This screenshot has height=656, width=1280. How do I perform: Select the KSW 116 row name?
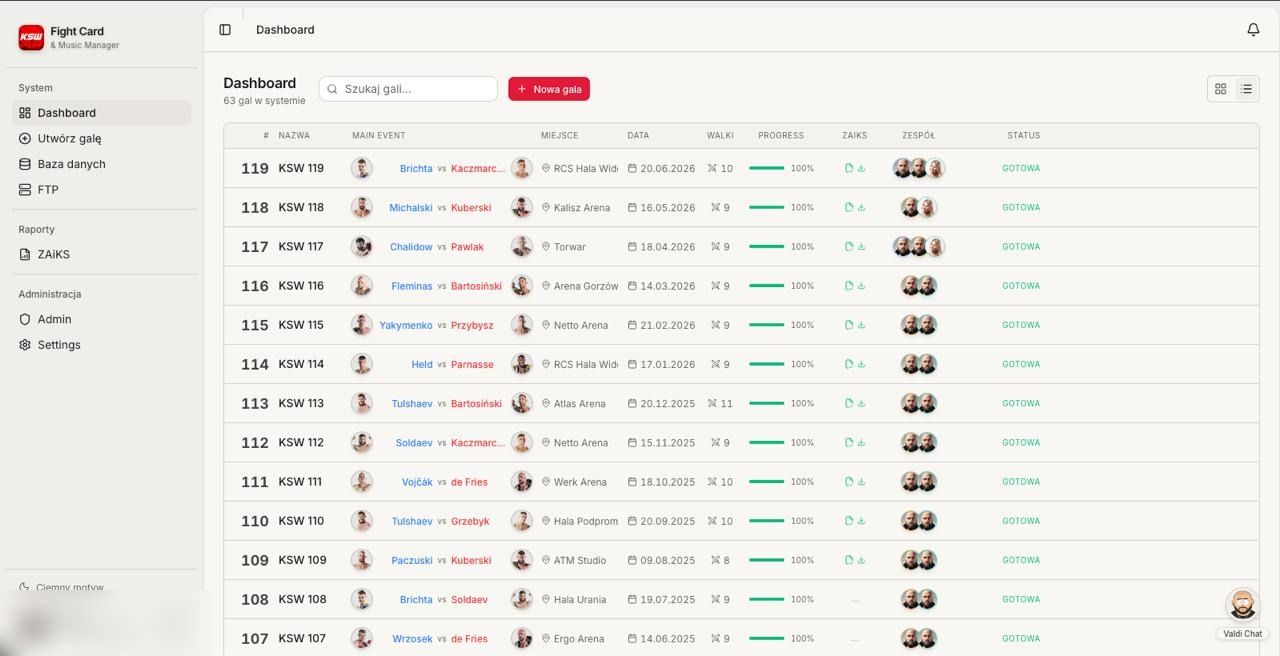[301, 286]
